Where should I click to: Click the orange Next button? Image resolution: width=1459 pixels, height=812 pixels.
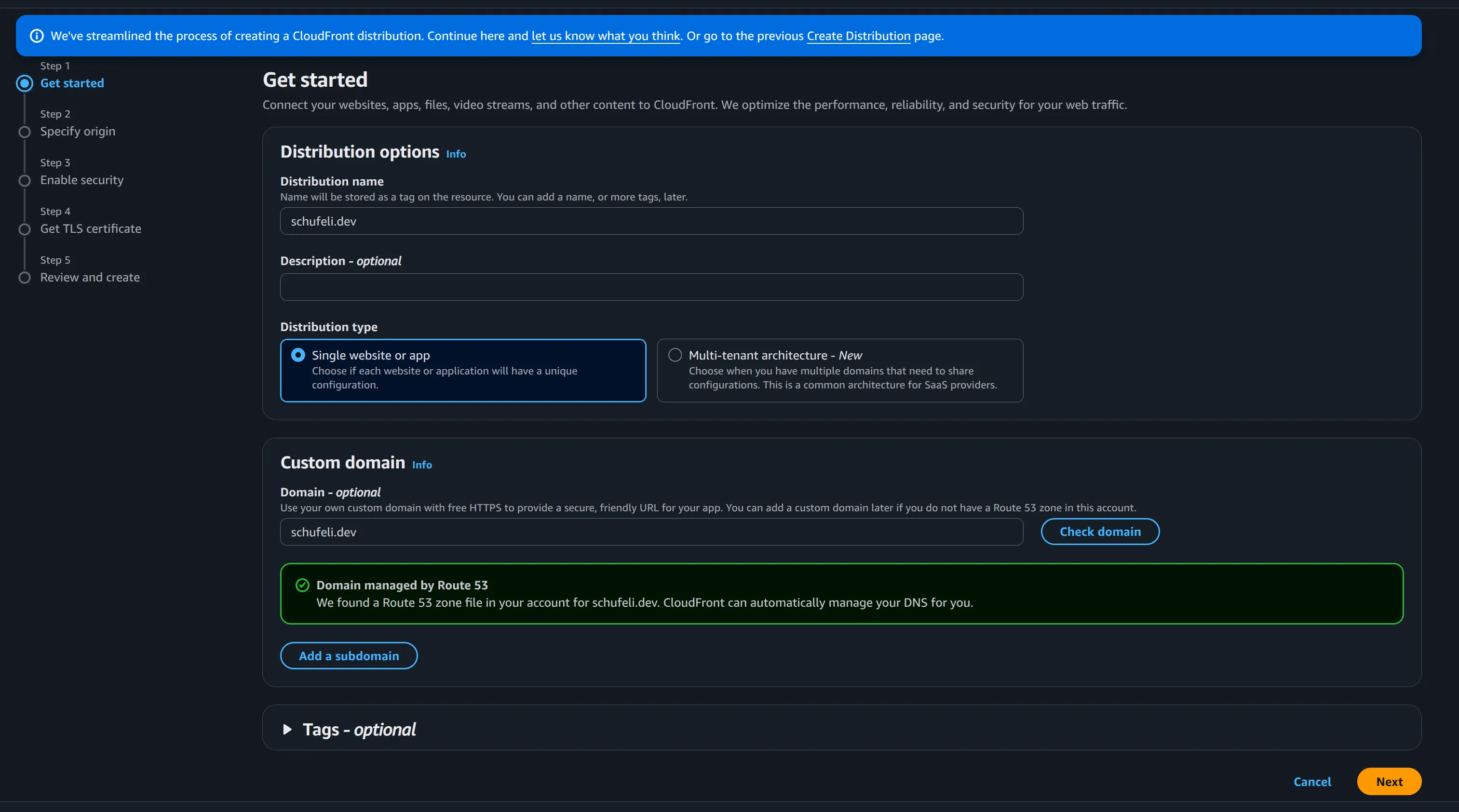[1389, 782]
